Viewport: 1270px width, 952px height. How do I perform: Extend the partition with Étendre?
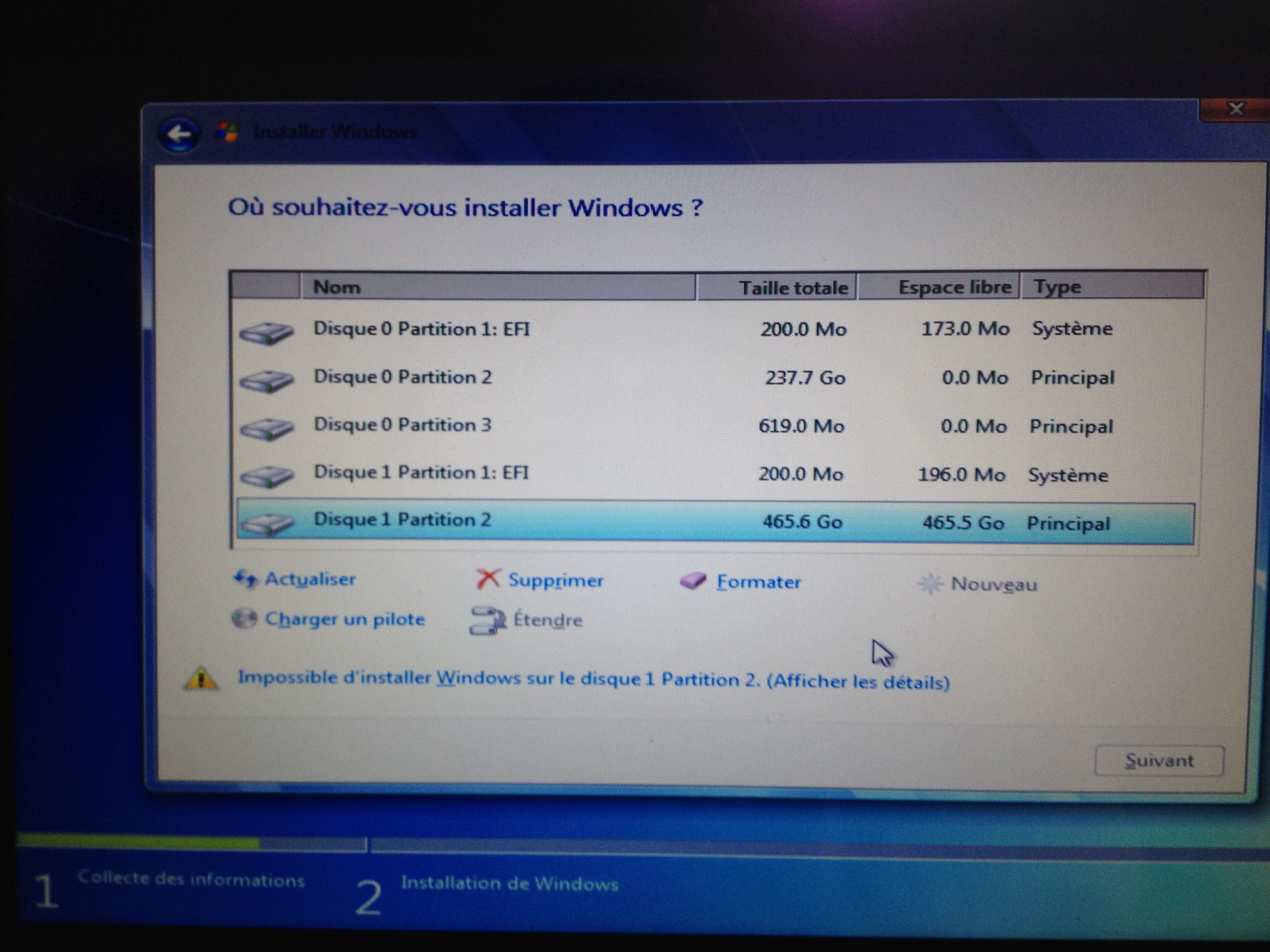coord(548,620)
